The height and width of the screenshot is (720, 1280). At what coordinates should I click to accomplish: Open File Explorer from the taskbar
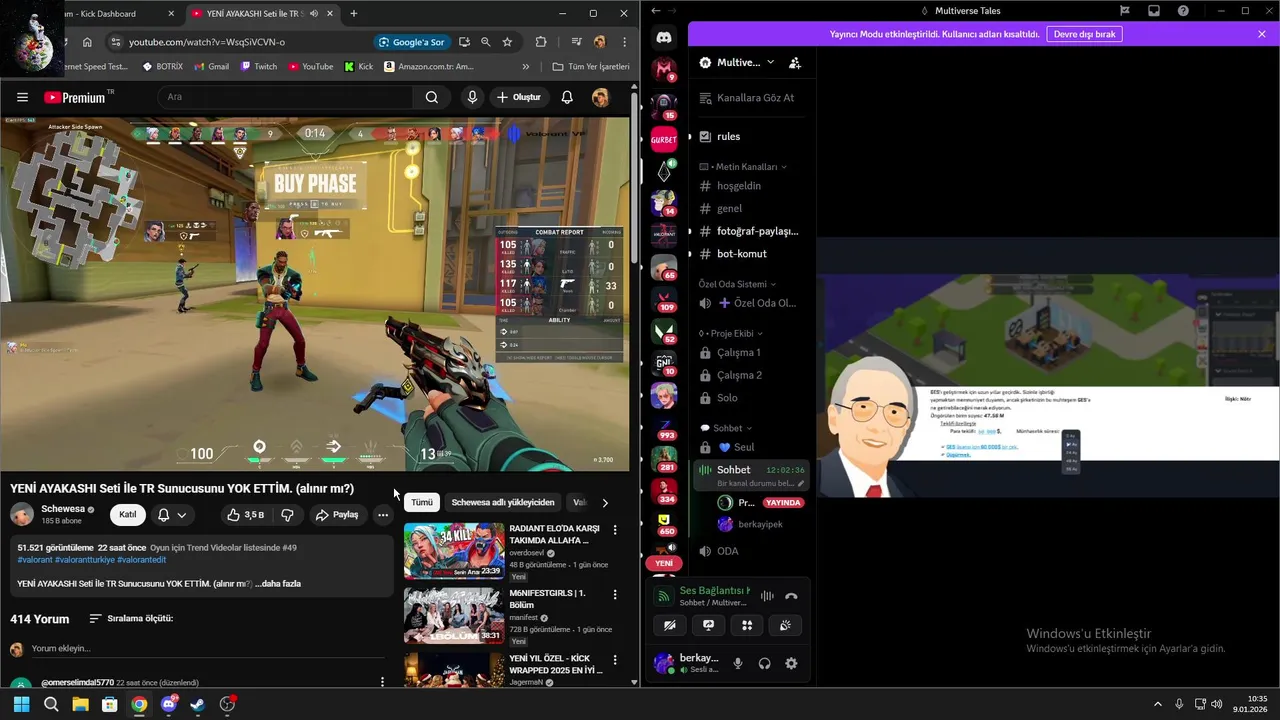[80, 704]
